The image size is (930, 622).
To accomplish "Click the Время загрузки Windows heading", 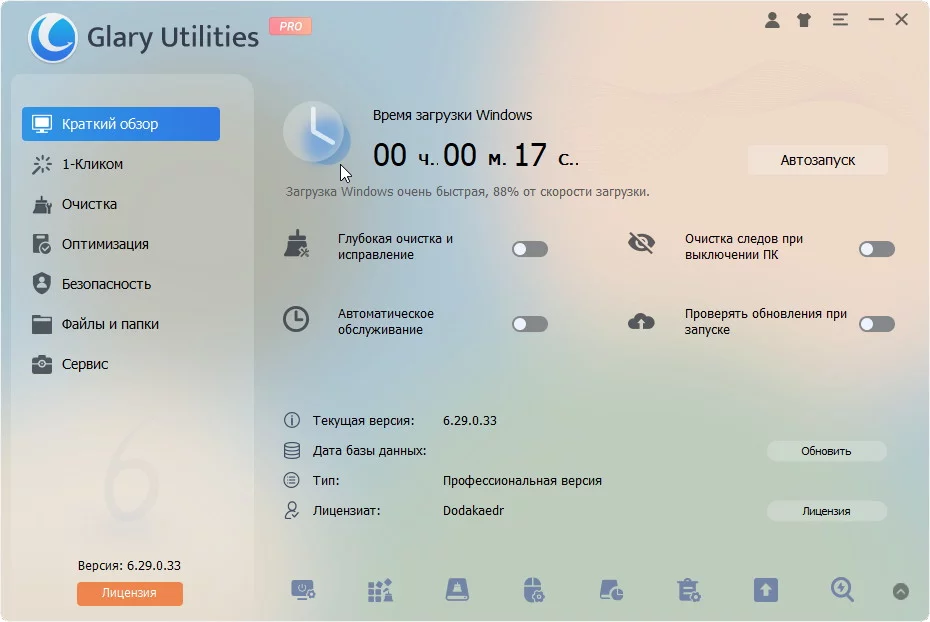I will tap(453, 115).
